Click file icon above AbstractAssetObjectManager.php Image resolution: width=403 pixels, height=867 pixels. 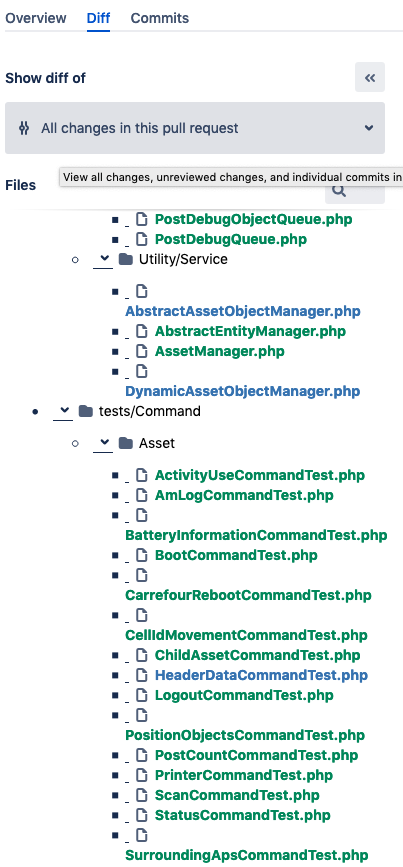[x=142, y=291]
